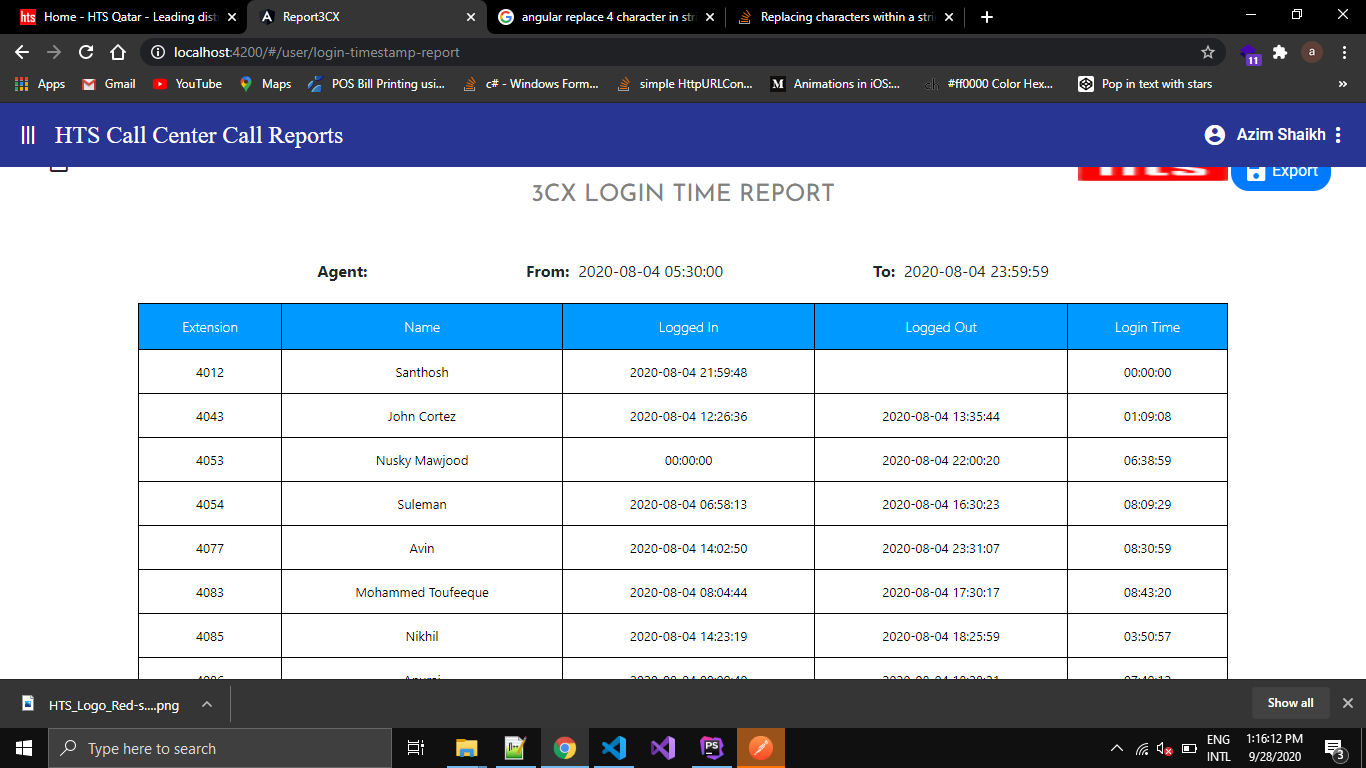Open Visual Studio Code from the taskbar

[x=614, y=748]
